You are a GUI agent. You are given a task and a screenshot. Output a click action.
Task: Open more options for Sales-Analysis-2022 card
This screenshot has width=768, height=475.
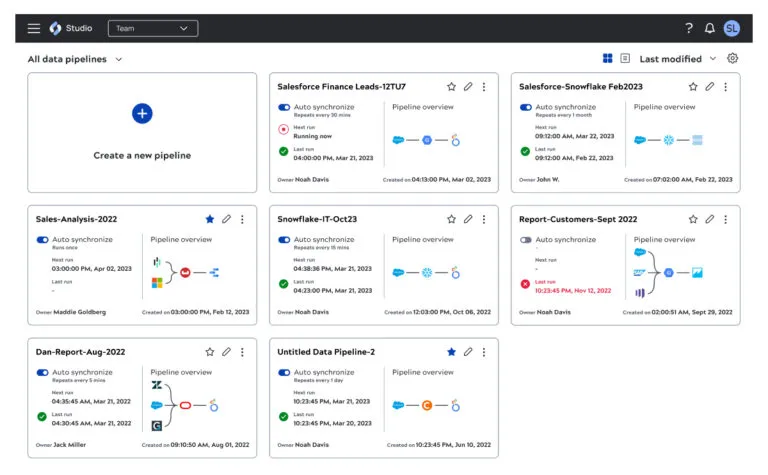(x=242, y=219)
